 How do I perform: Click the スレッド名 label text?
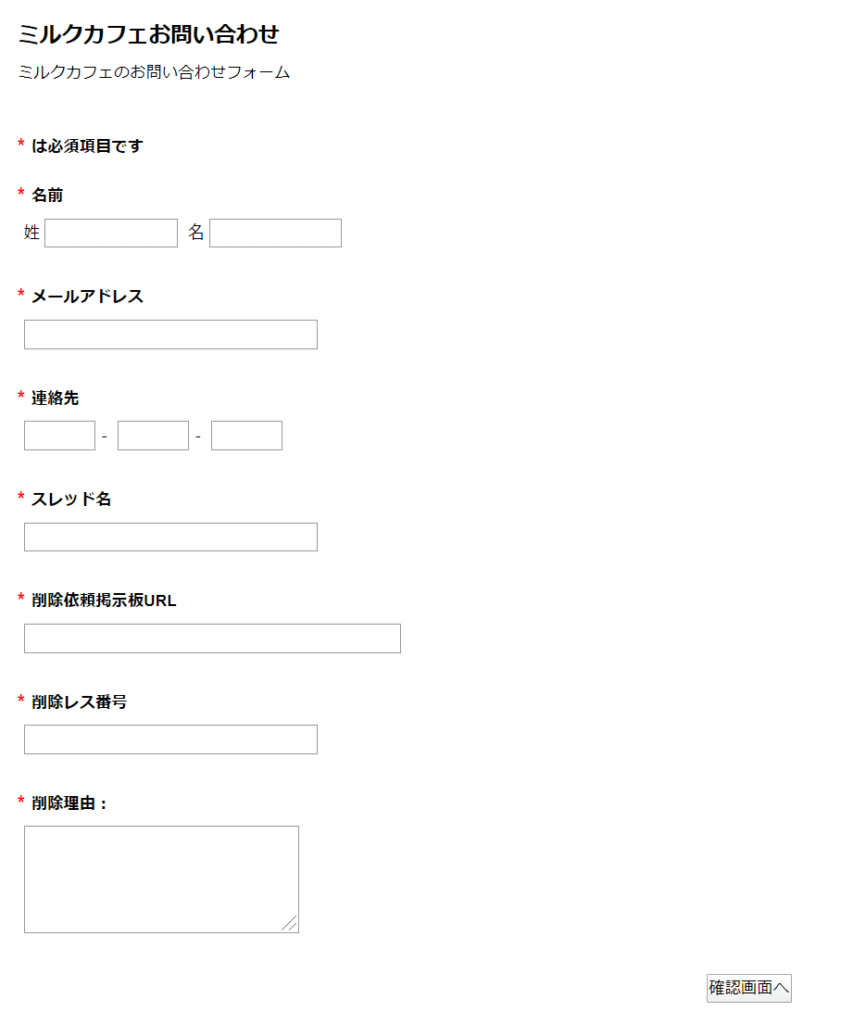coord(71,499)
